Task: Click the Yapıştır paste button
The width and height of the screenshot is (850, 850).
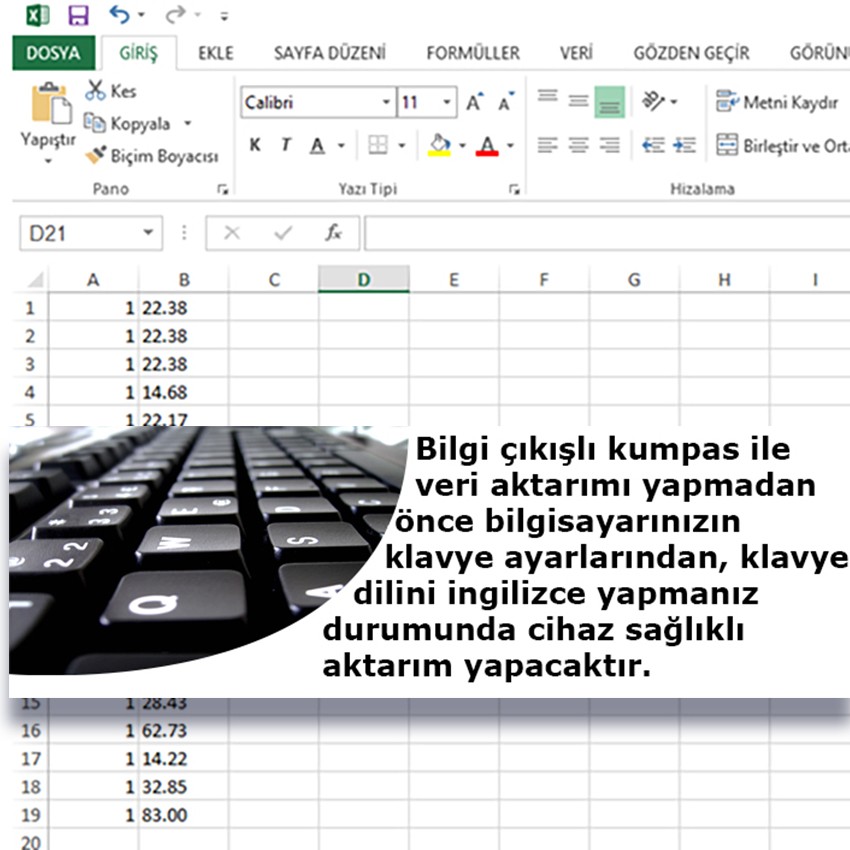Action: [x=48, y=118]
